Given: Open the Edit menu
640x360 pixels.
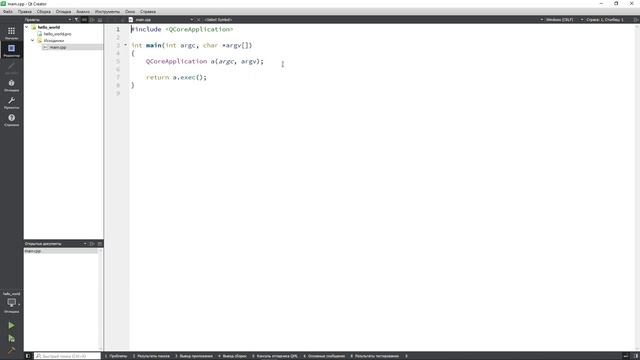Looking at the screenshot, I should tap(24, 11).
